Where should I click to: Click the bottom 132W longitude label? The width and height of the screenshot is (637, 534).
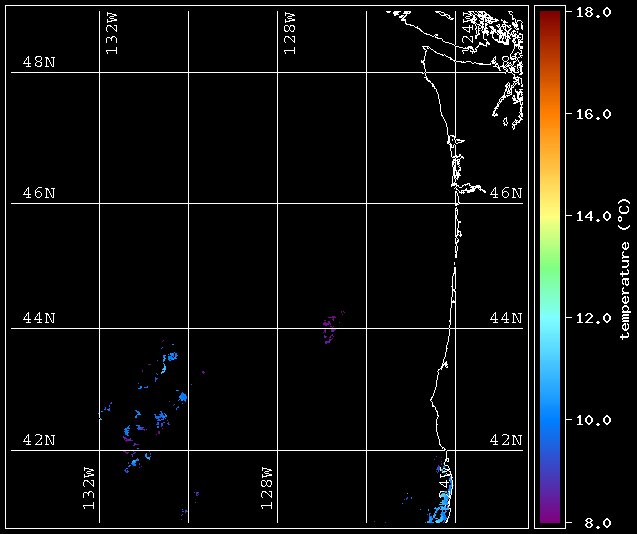coord(89,488)
